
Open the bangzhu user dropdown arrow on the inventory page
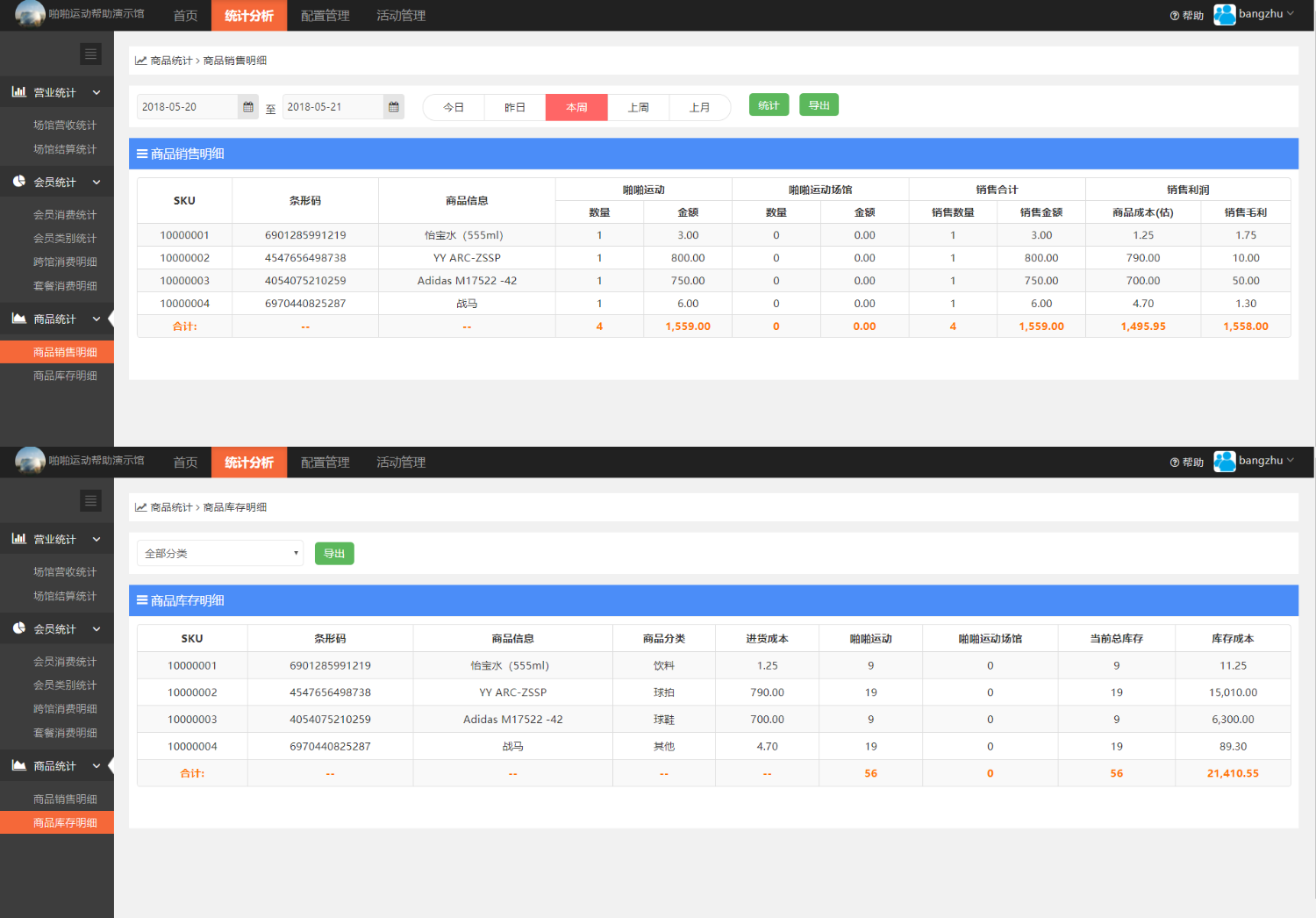click(1291, 461)
